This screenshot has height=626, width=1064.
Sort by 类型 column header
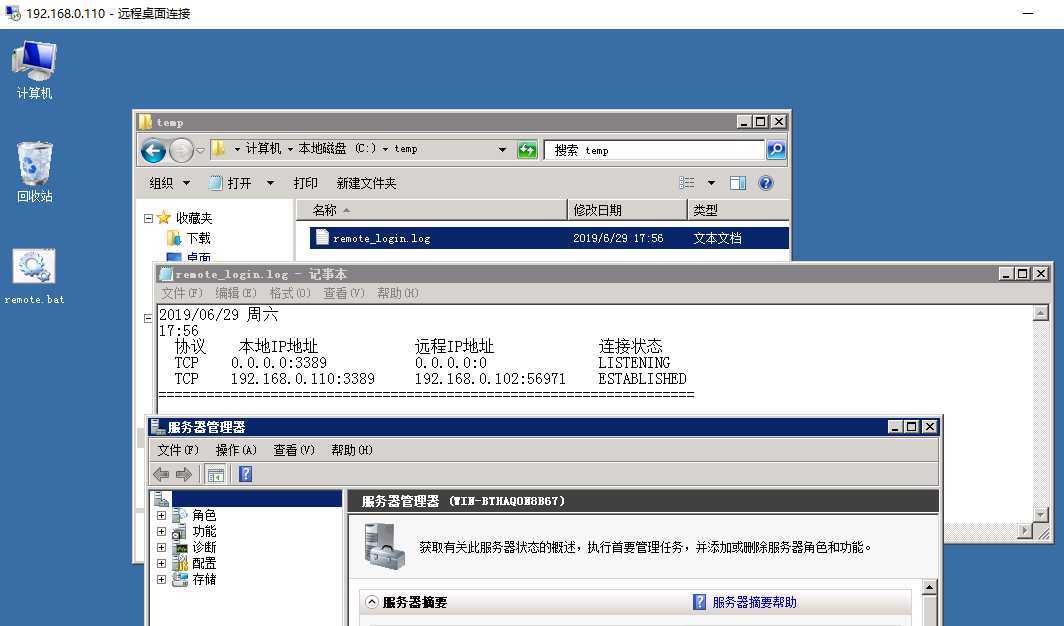point(738,210)
